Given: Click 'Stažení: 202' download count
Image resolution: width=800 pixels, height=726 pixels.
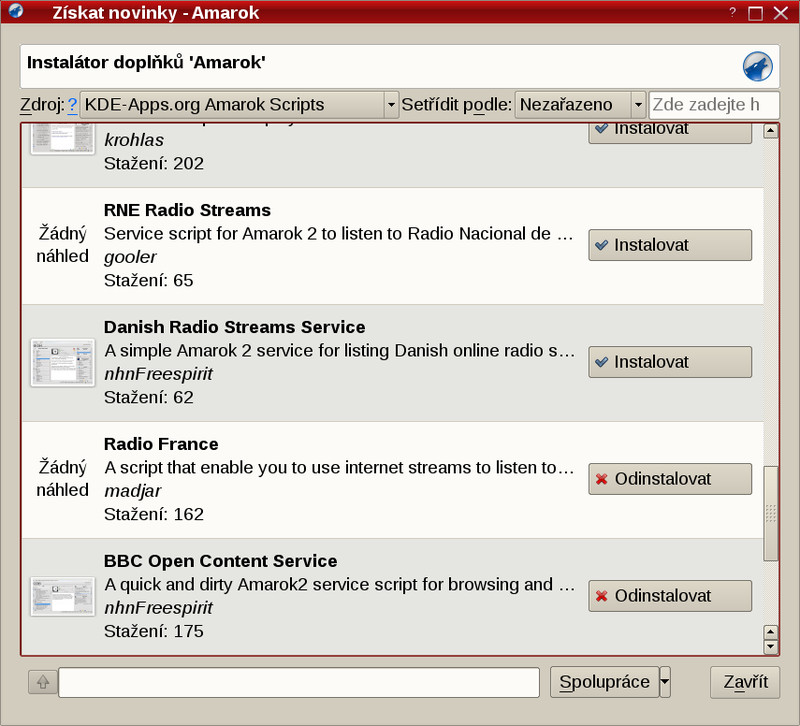Looking at the screenshot, I should coord(154,164).
